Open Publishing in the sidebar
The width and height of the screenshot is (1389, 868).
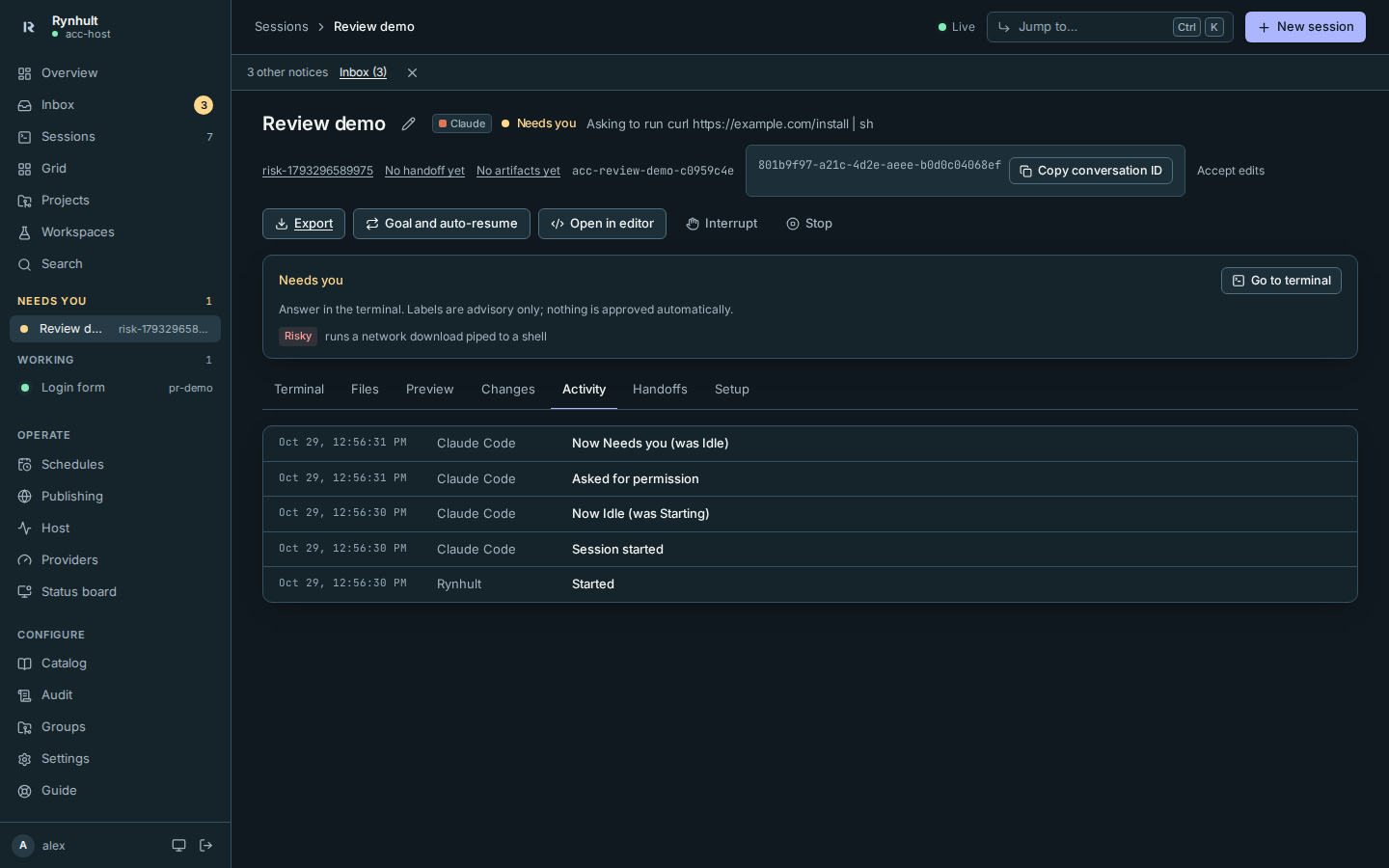(x=115, y=497)
